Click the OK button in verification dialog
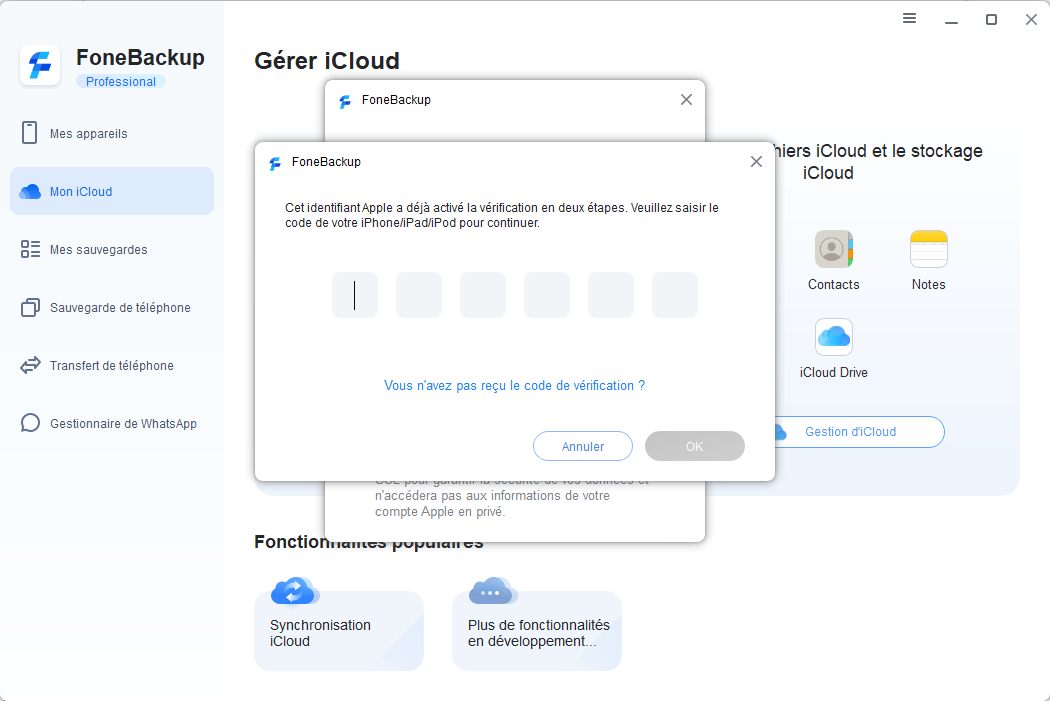Viewport: 1050px width, 701px height. point(694,446)
